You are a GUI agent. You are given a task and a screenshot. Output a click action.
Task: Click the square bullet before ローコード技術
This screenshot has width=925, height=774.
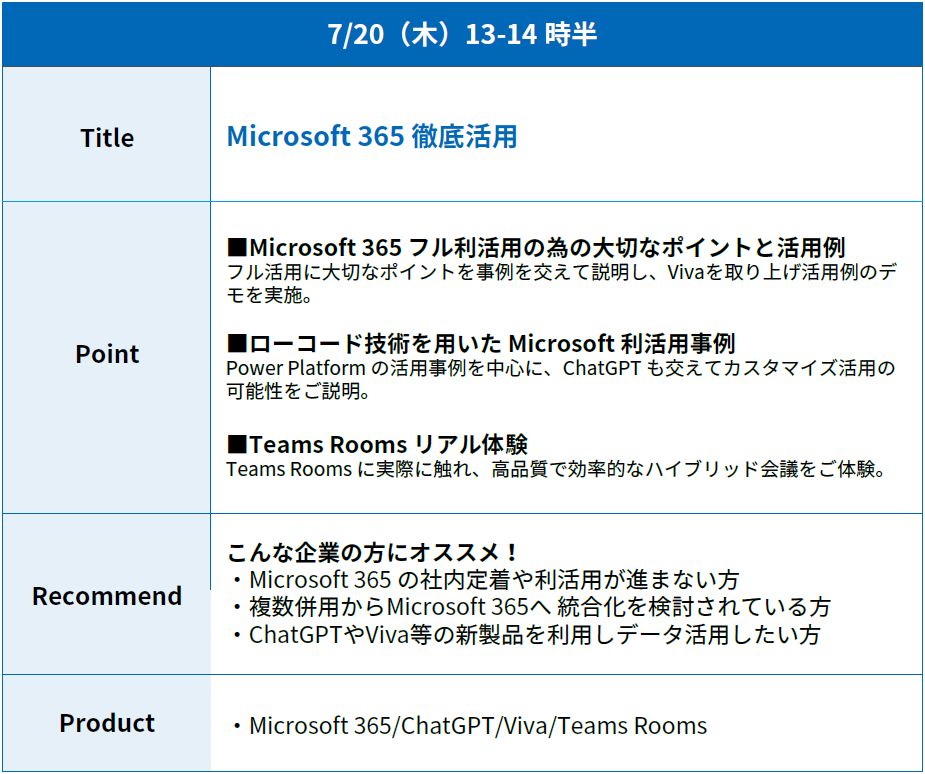[x=237, y=344]
